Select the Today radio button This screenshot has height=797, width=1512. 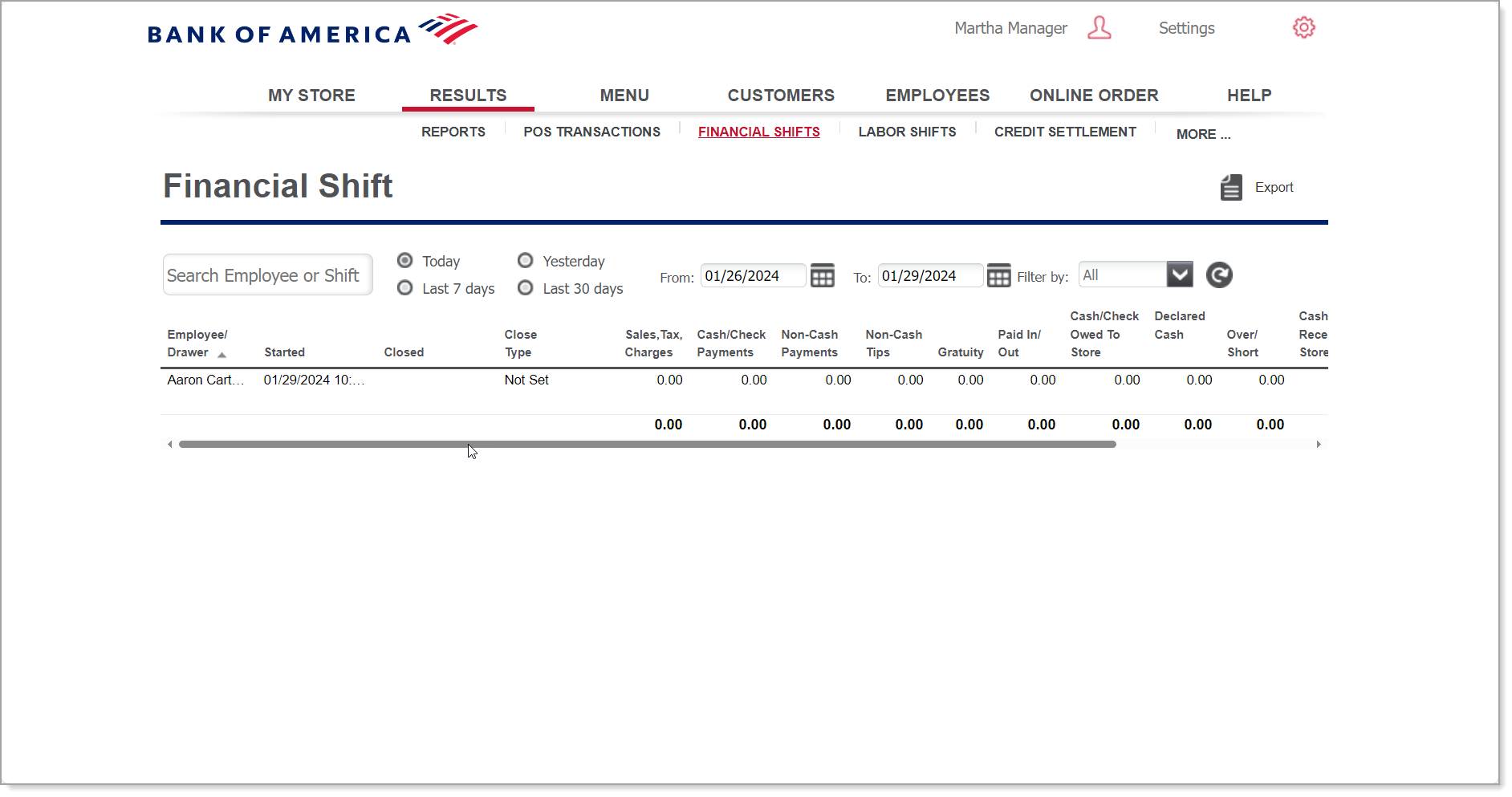point(404,260)
